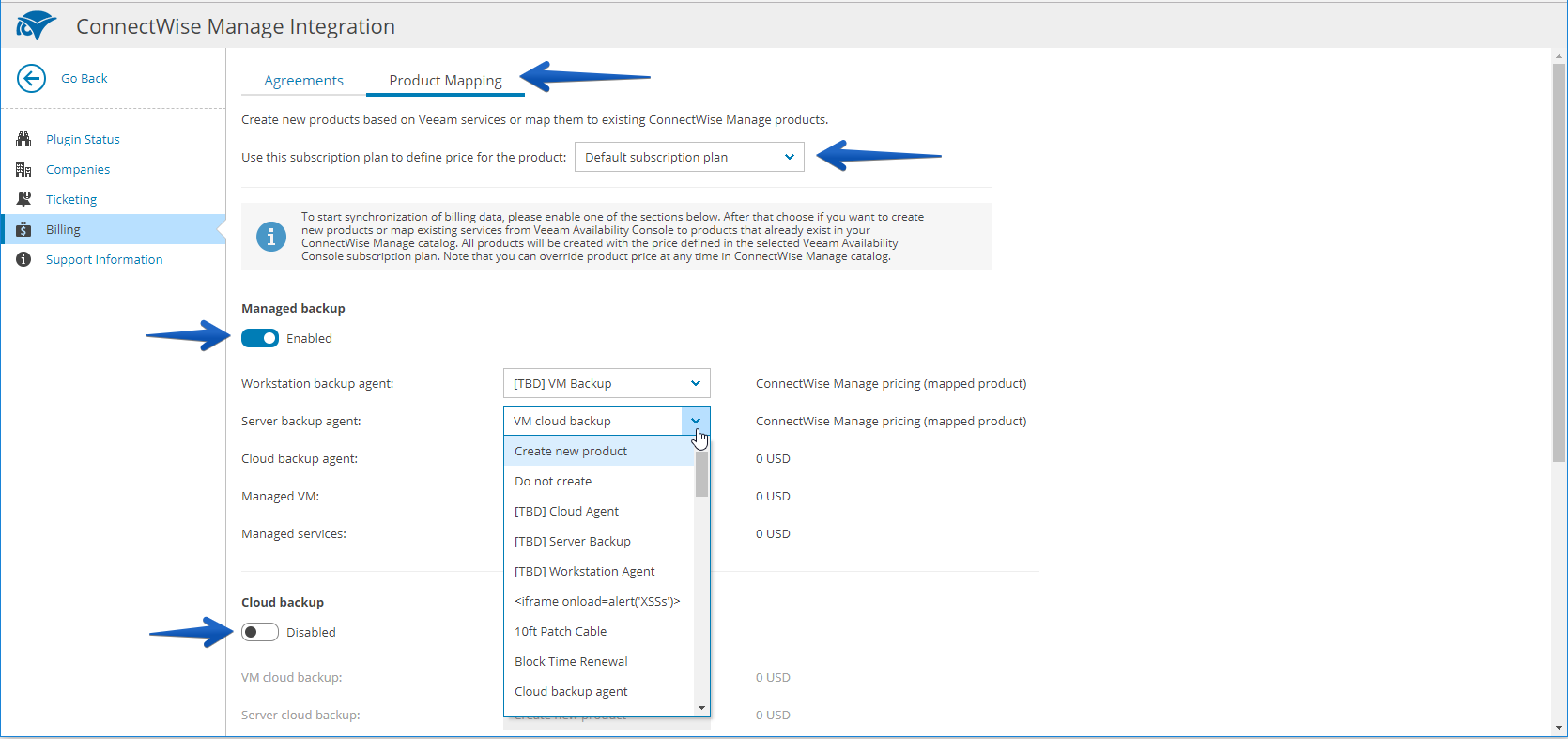Click Workstation backup agent label
Image resolution: width=1568 pixels, height=739 pixels.
(x=317, y=383)
